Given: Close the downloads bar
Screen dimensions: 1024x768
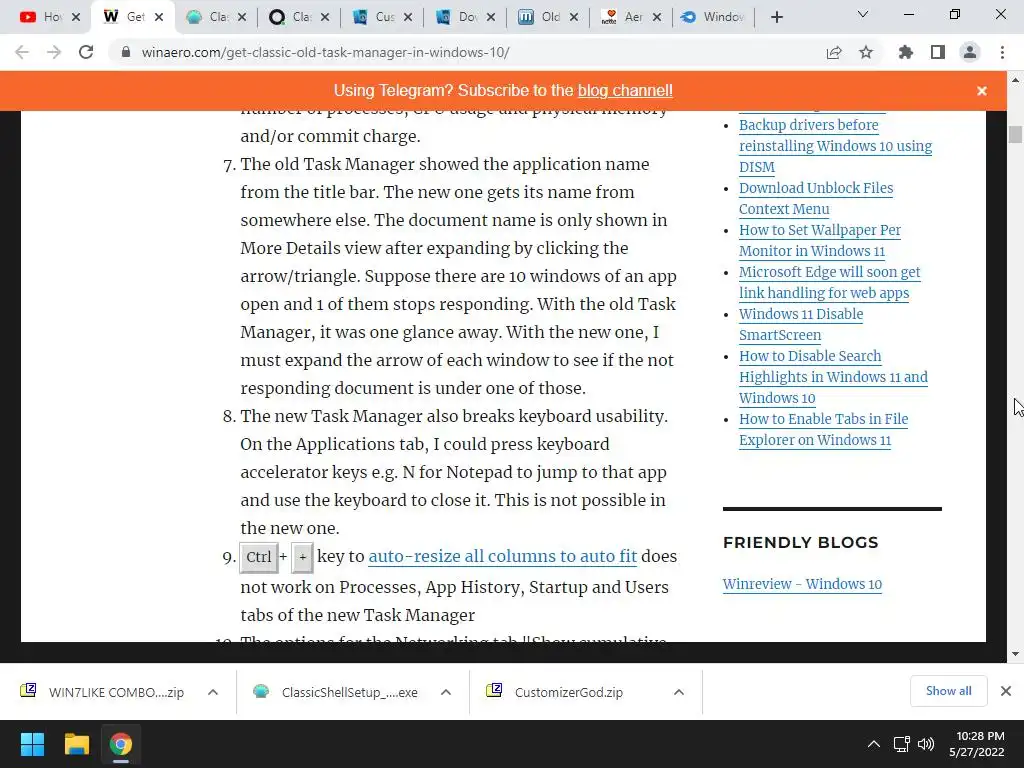Looking at the screenshot, I should (x=1006, y=691).
